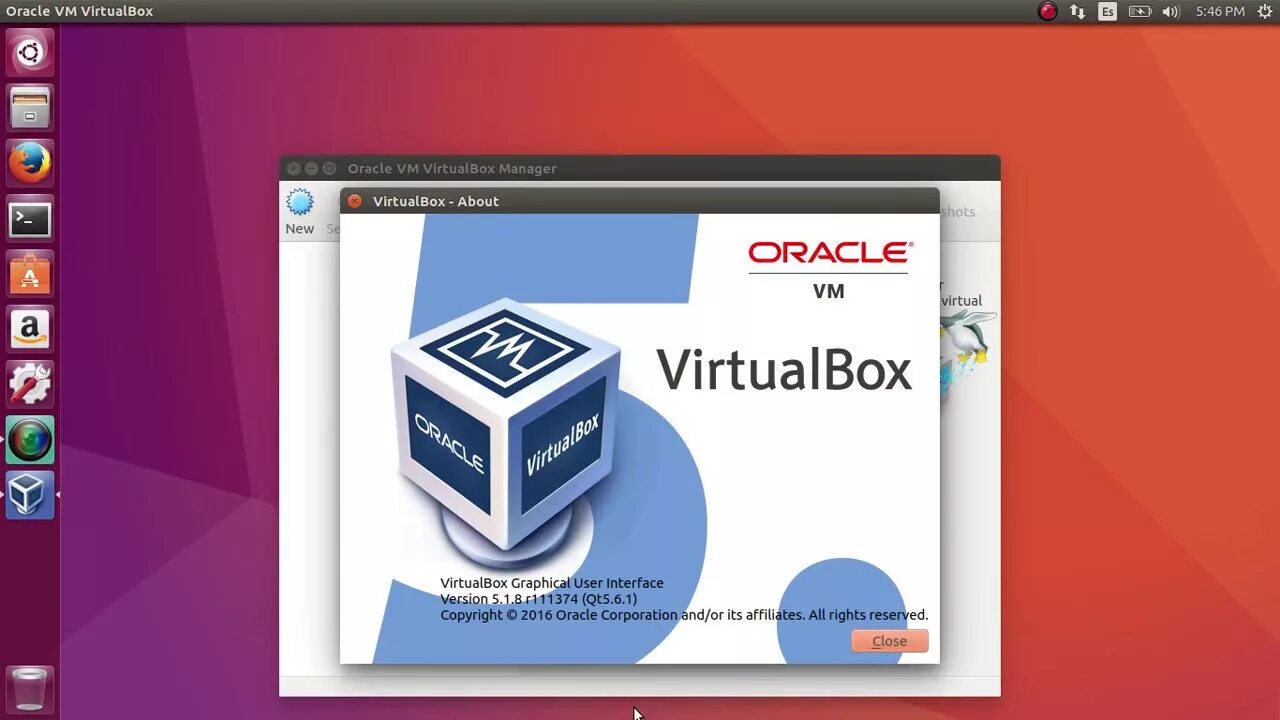Open the Terminal from launcher
Image resolution: width=1280 pixels, height=720 pixels.
click(x=30, y=219)
